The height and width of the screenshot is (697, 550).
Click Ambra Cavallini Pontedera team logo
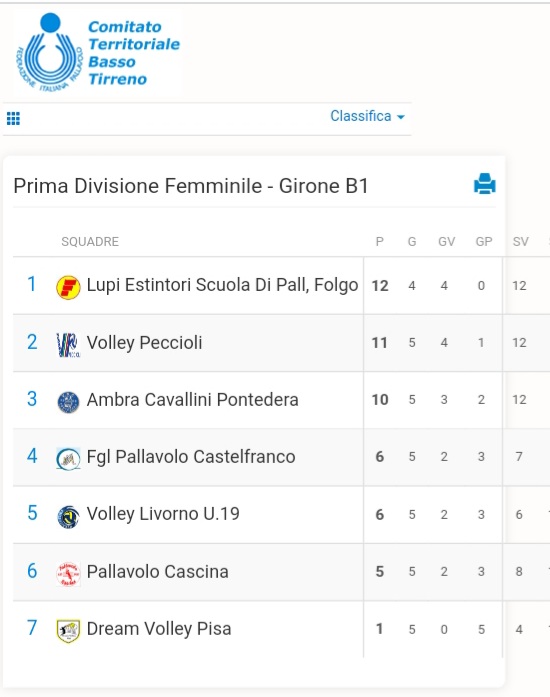(x=68, y=402)
